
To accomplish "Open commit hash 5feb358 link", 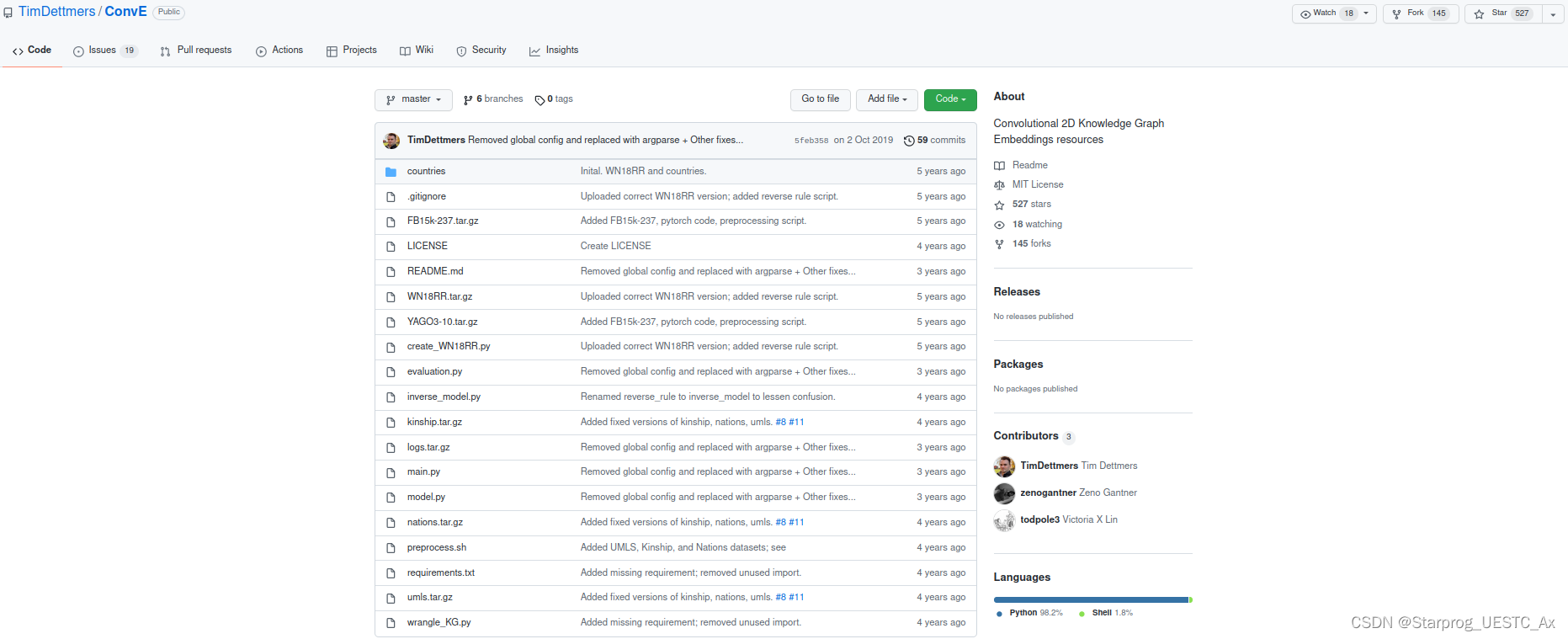I will pos(811,141).
